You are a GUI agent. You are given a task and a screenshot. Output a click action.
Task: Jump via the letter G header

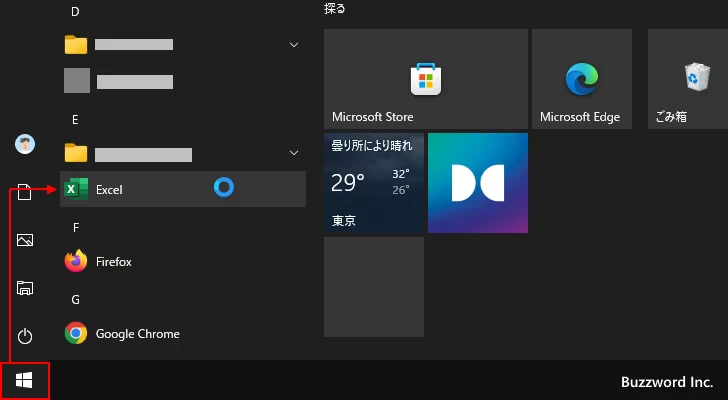[x=75, y=300]
